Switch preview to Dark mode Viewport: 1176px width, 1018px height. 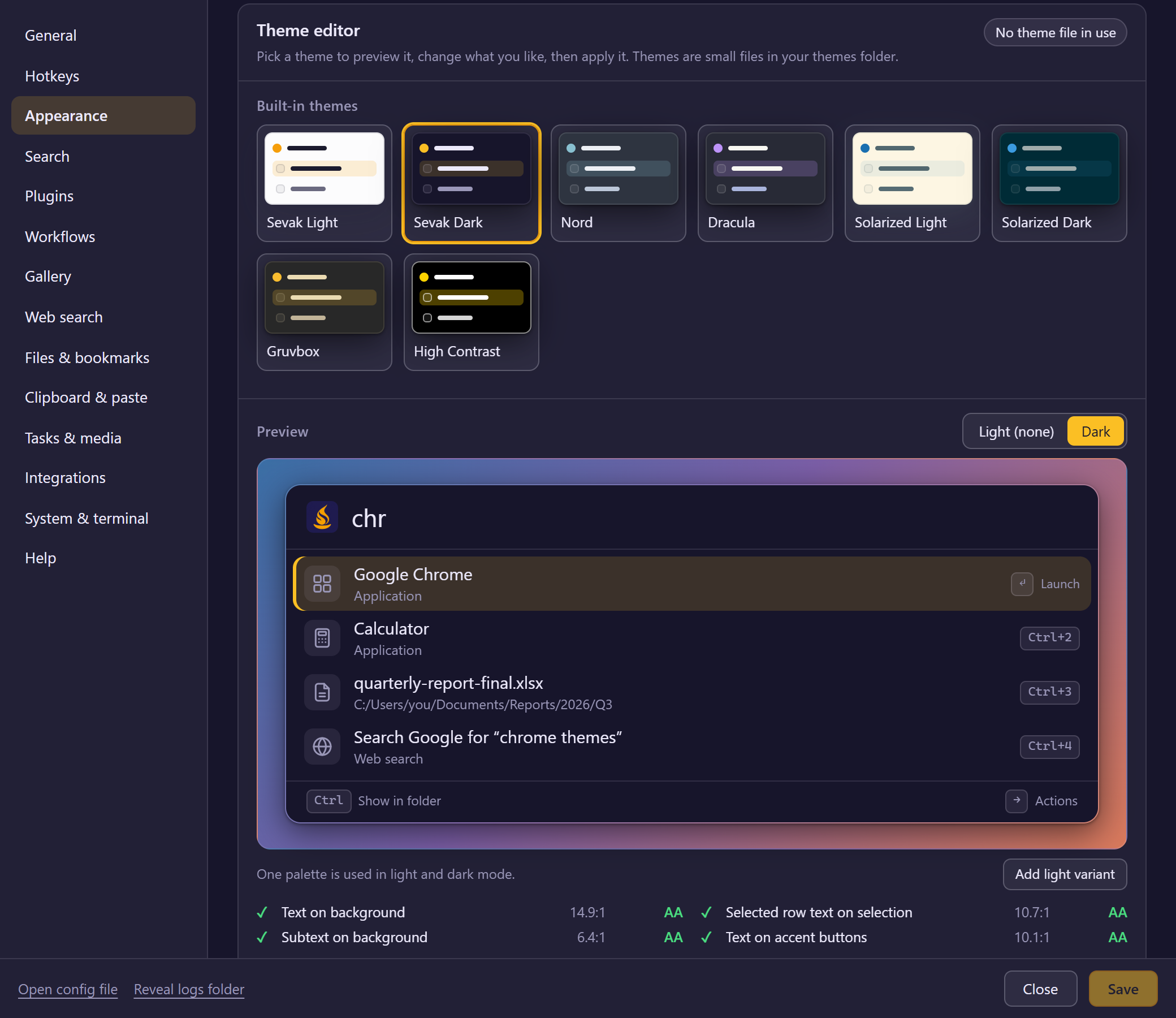(1095, 432)
